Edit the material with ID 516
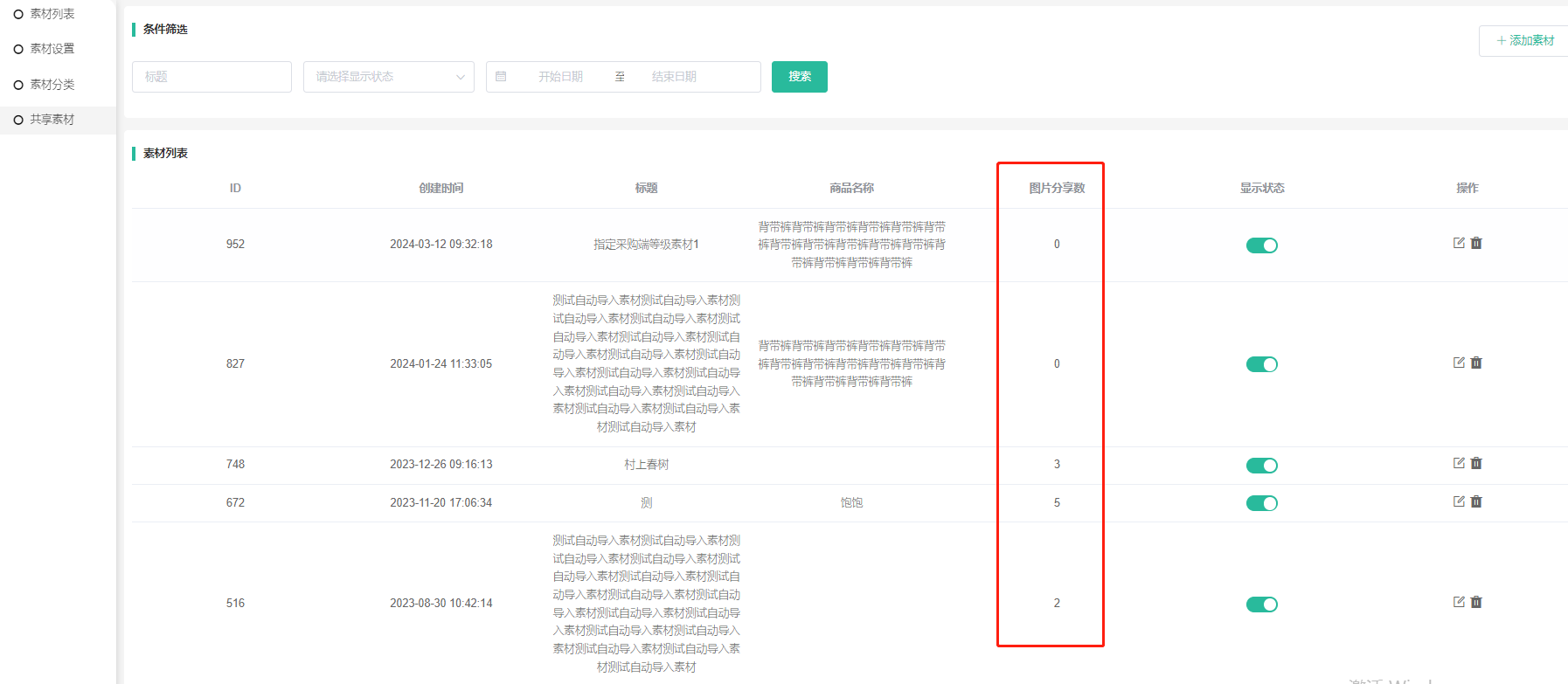The height and width of the screenshot is (684, 1568). (x=1458, y=602)
